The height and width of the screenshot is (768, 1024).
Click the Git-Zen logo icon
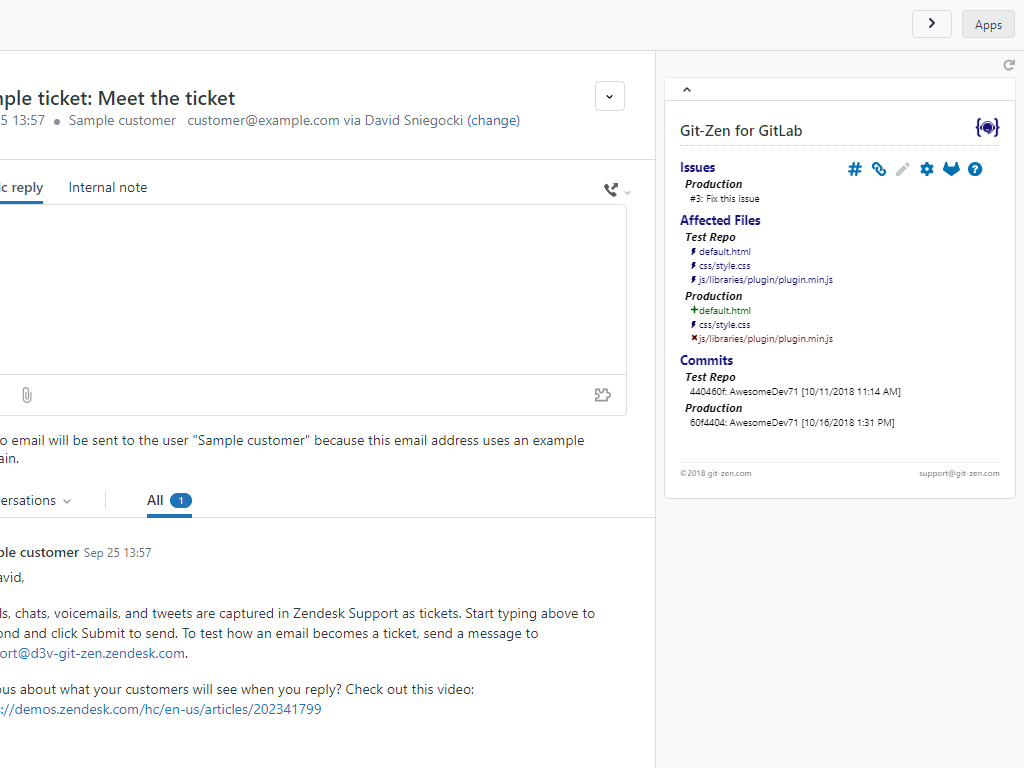coord(987,128)
